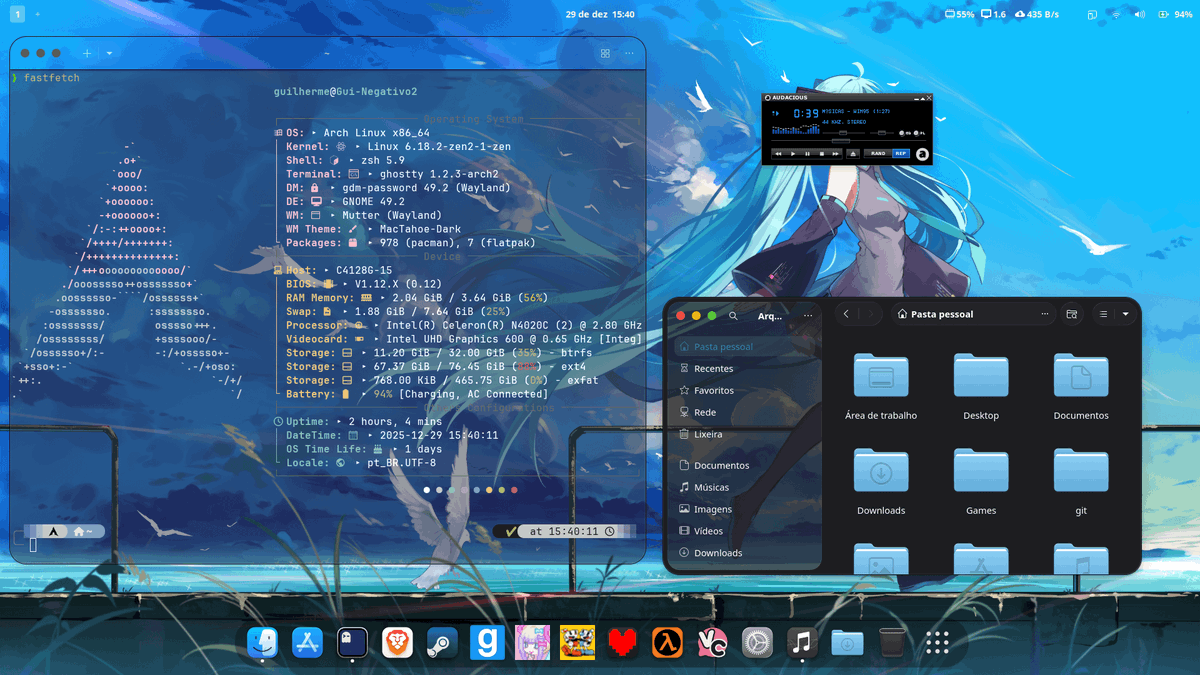
Task: Toggle list view in Files
Action: point(1103,314)
